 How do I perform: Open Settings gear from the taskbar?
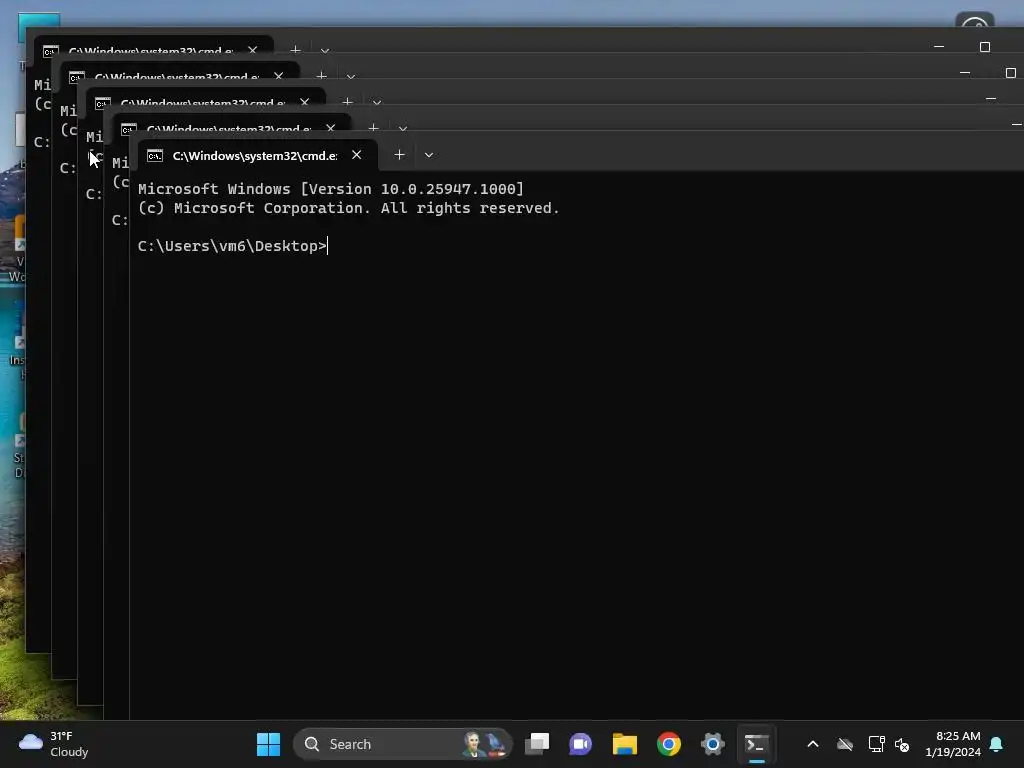tap(712, 744)
